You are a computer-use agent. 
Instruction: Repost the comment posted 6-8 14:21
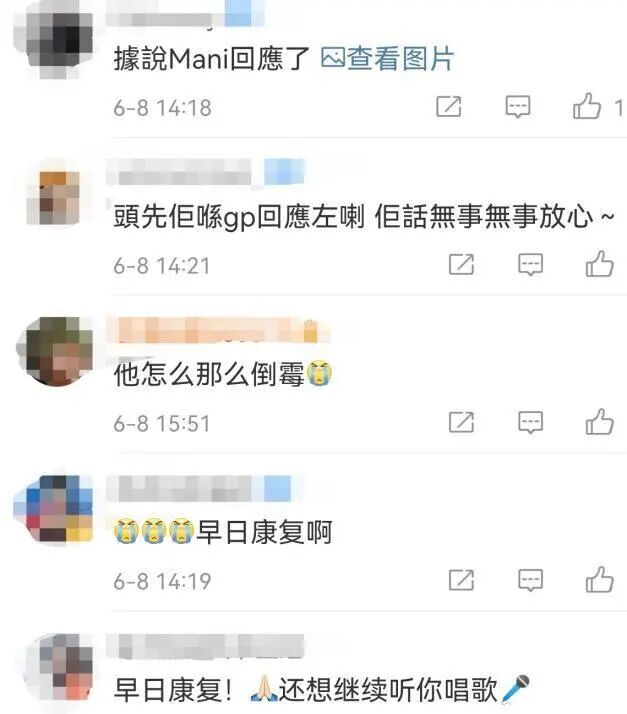462,265
